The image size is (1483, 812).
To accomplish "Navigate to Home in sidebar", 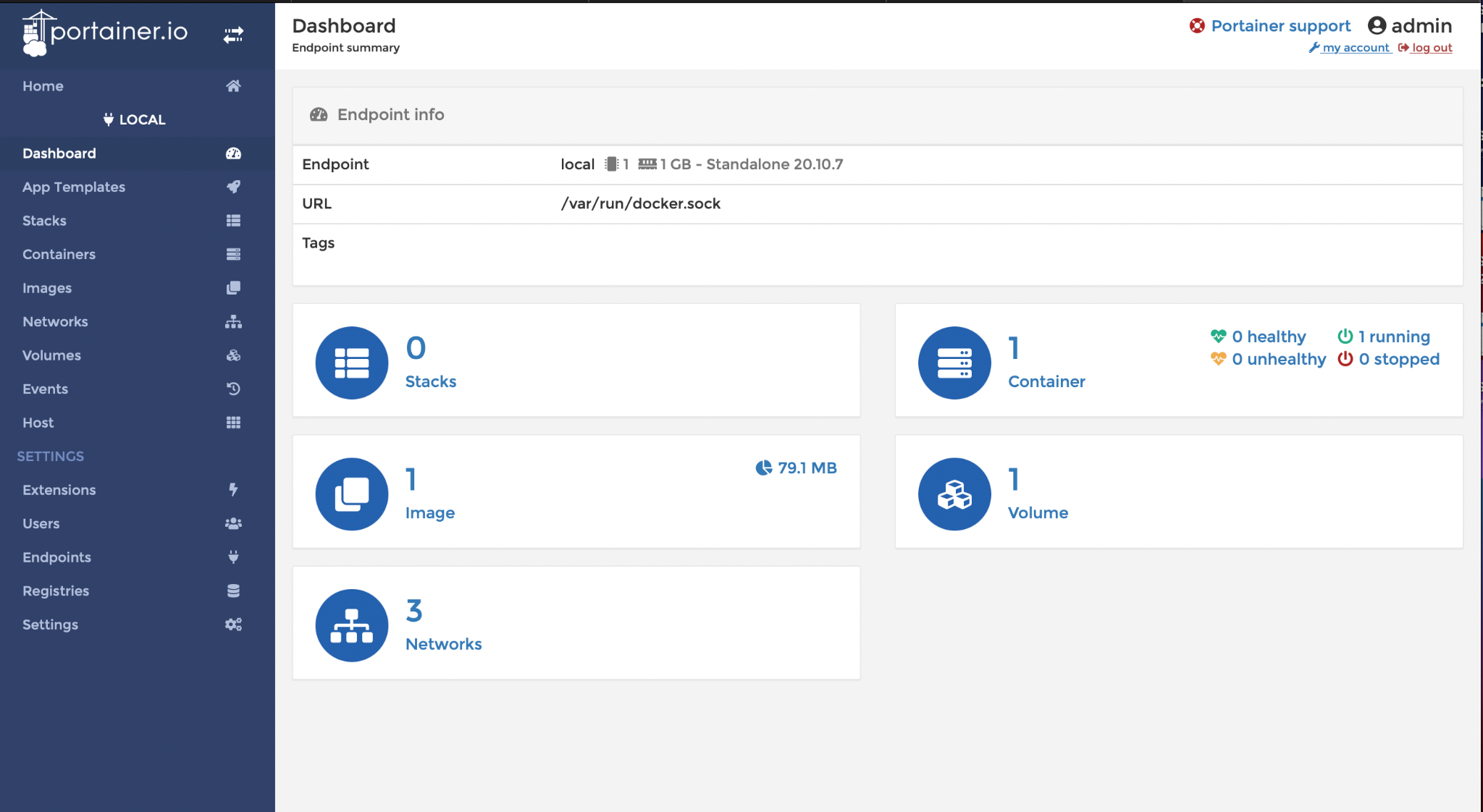I will [x=43, y=86].
